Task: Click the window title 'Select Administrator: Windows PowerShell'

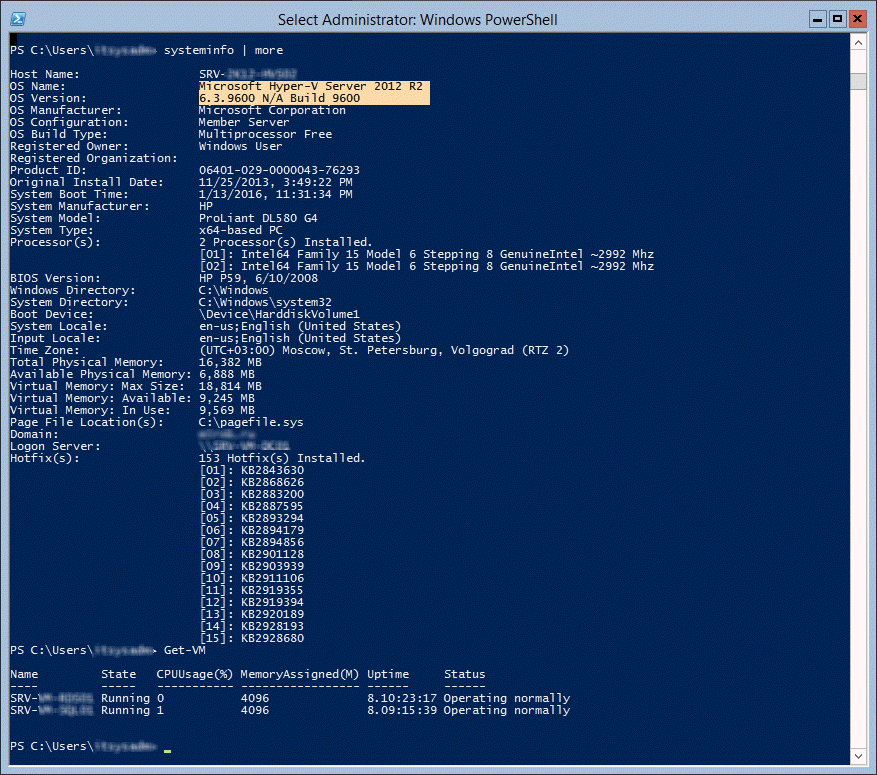Action: click(417, 20)
